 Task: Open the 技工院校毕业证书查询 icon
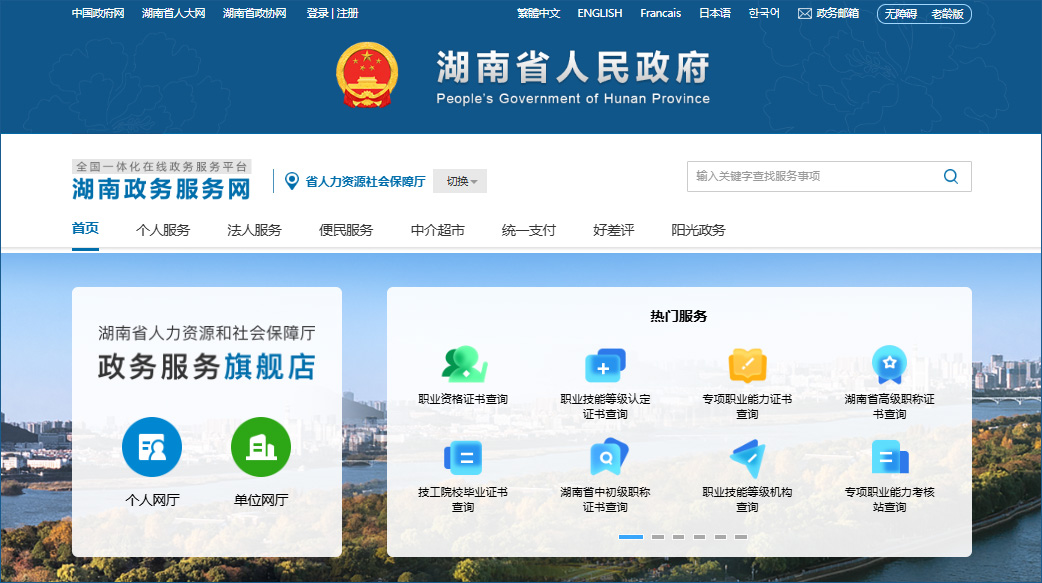(463, 457)
